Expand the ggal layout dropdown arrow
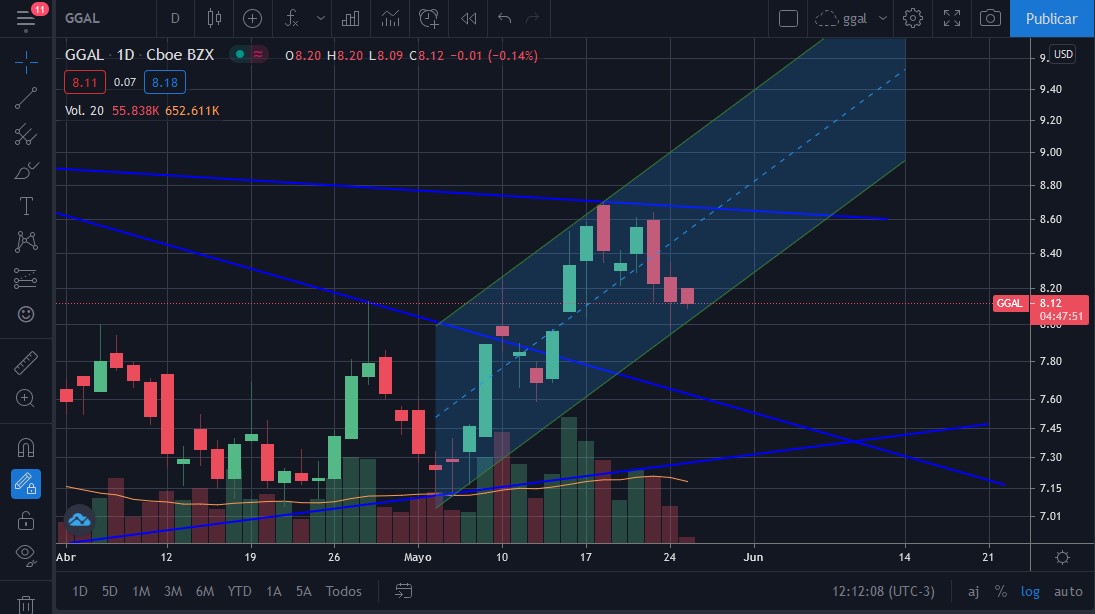Screen dimensions: 1095x614 point(883,19)
